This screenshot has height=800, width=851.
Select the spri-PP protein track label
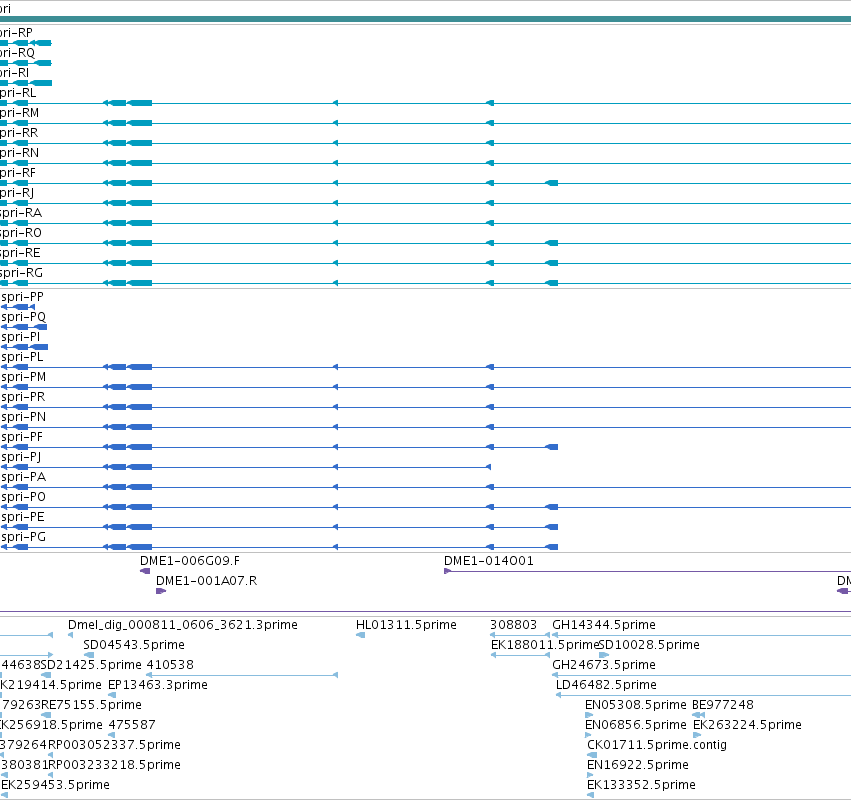pos(22,297)
